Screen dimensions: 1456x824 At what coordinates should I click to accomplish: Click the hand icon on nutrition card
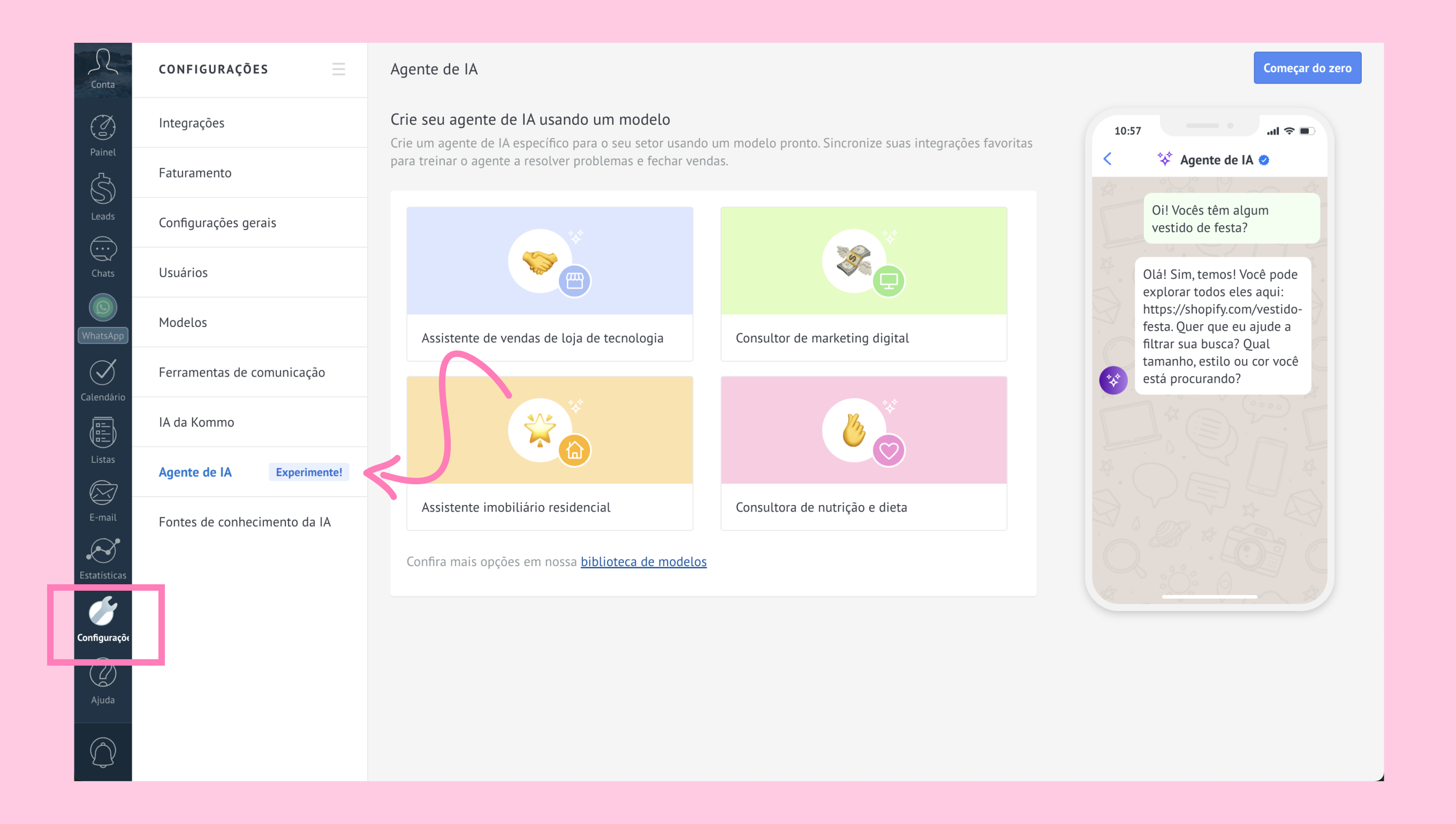click(x=854, y=430)
